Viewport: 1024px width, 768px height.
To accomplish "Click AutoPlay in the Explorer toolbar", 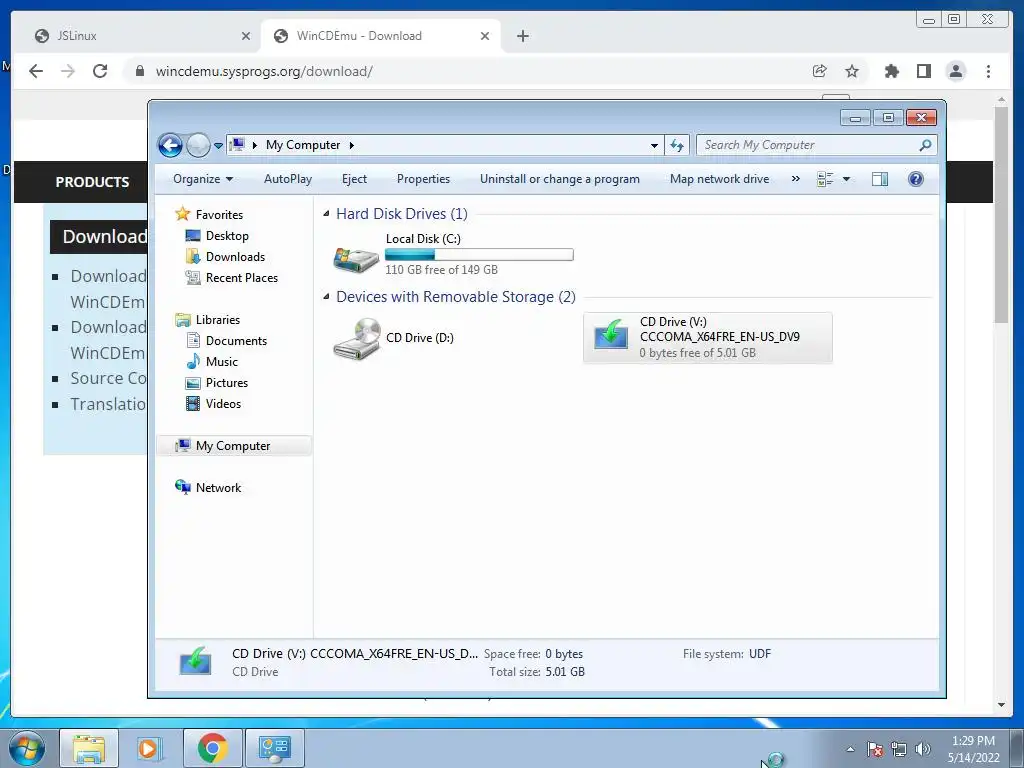I will [x=287, y=179].
